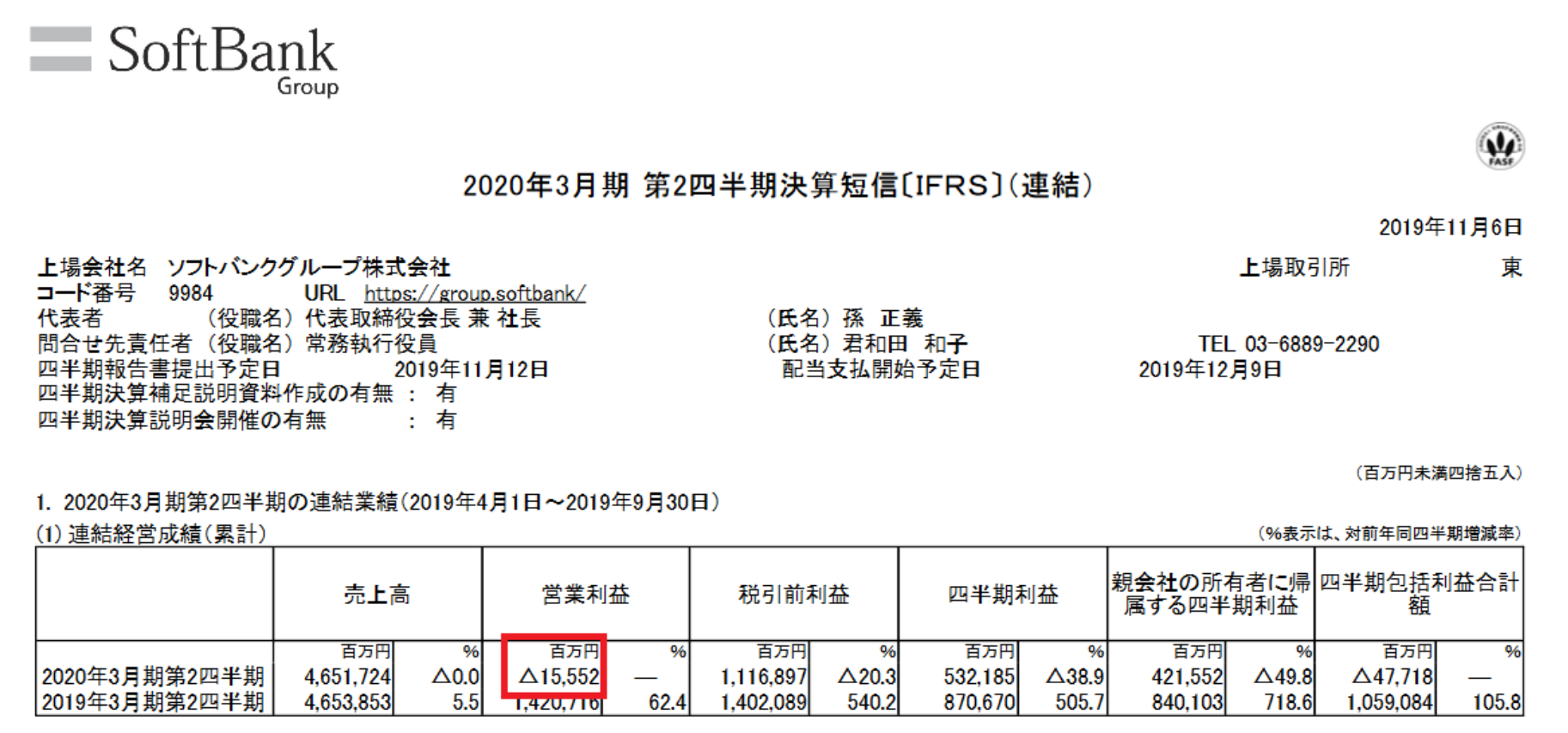This screenshot has width=1568, height=733.
Task: Click the コード番号 label
Action: [x=86, y=293]
